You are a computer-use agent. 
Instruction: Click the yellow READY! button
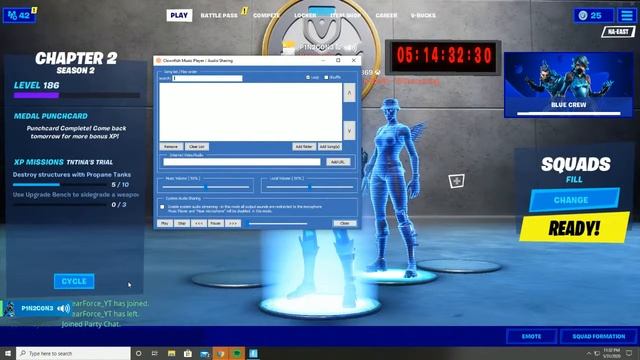574,227
